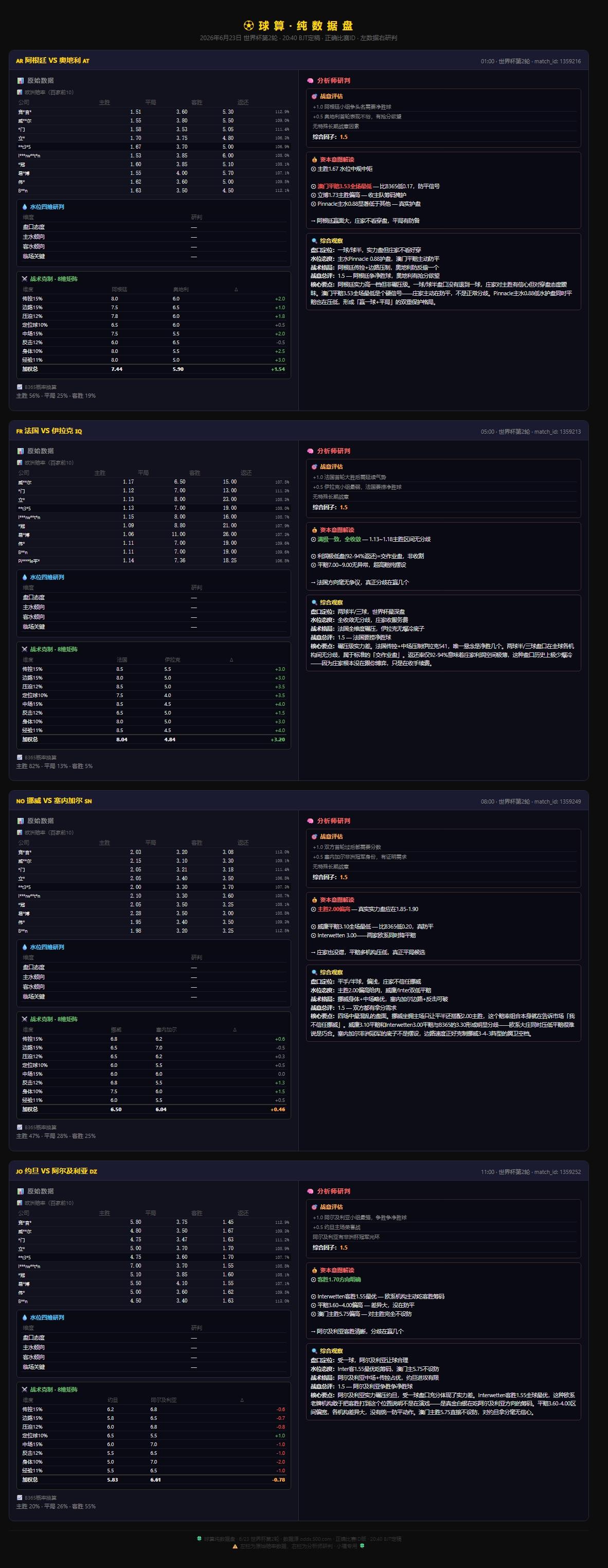Click the away odds value 26.00
Image resolution: width=608 pixels, height=1568 pixels.
pyautogui.click(x=229, y=534)
